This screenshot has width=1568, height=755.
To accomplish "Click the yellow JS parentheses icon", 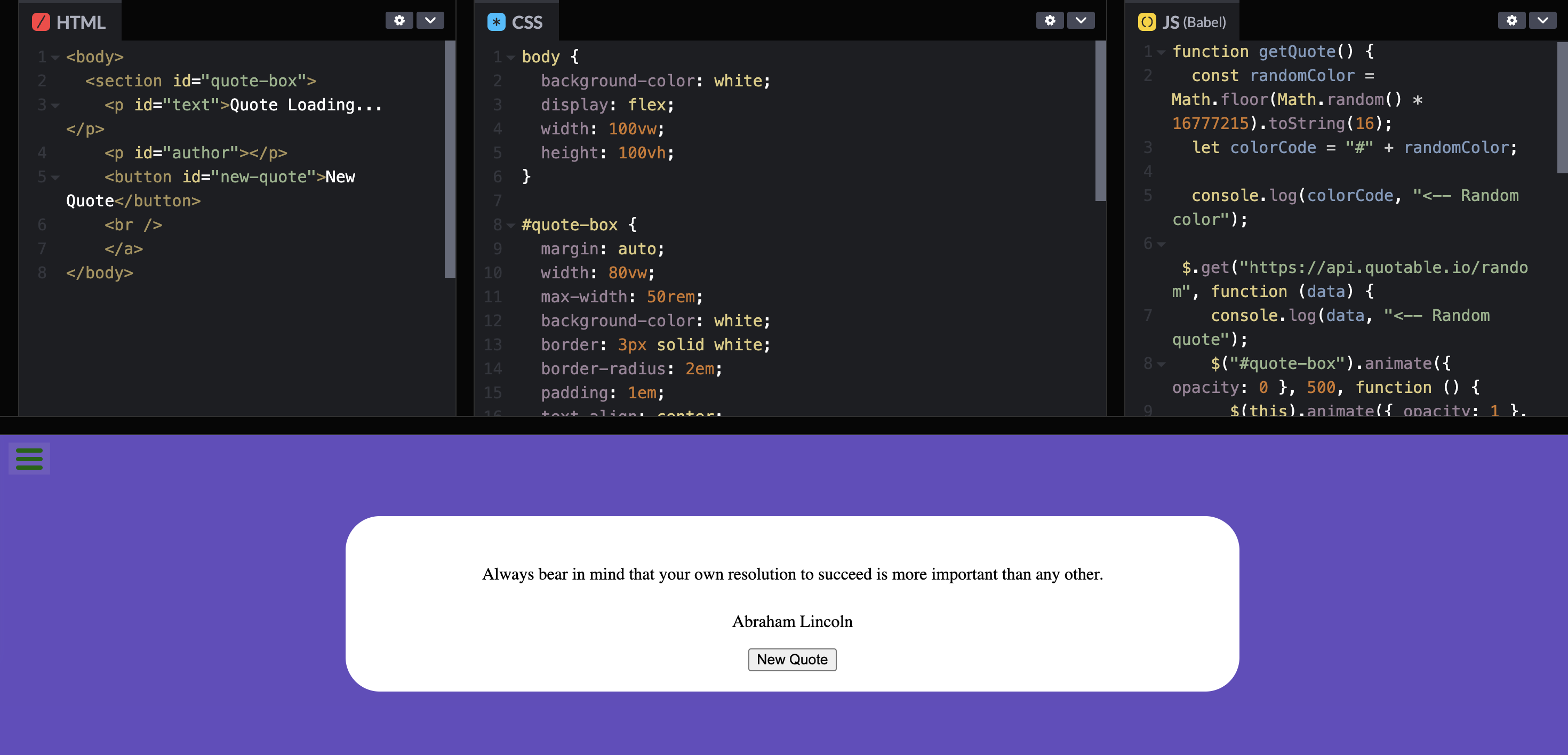I will (1147, 22).
